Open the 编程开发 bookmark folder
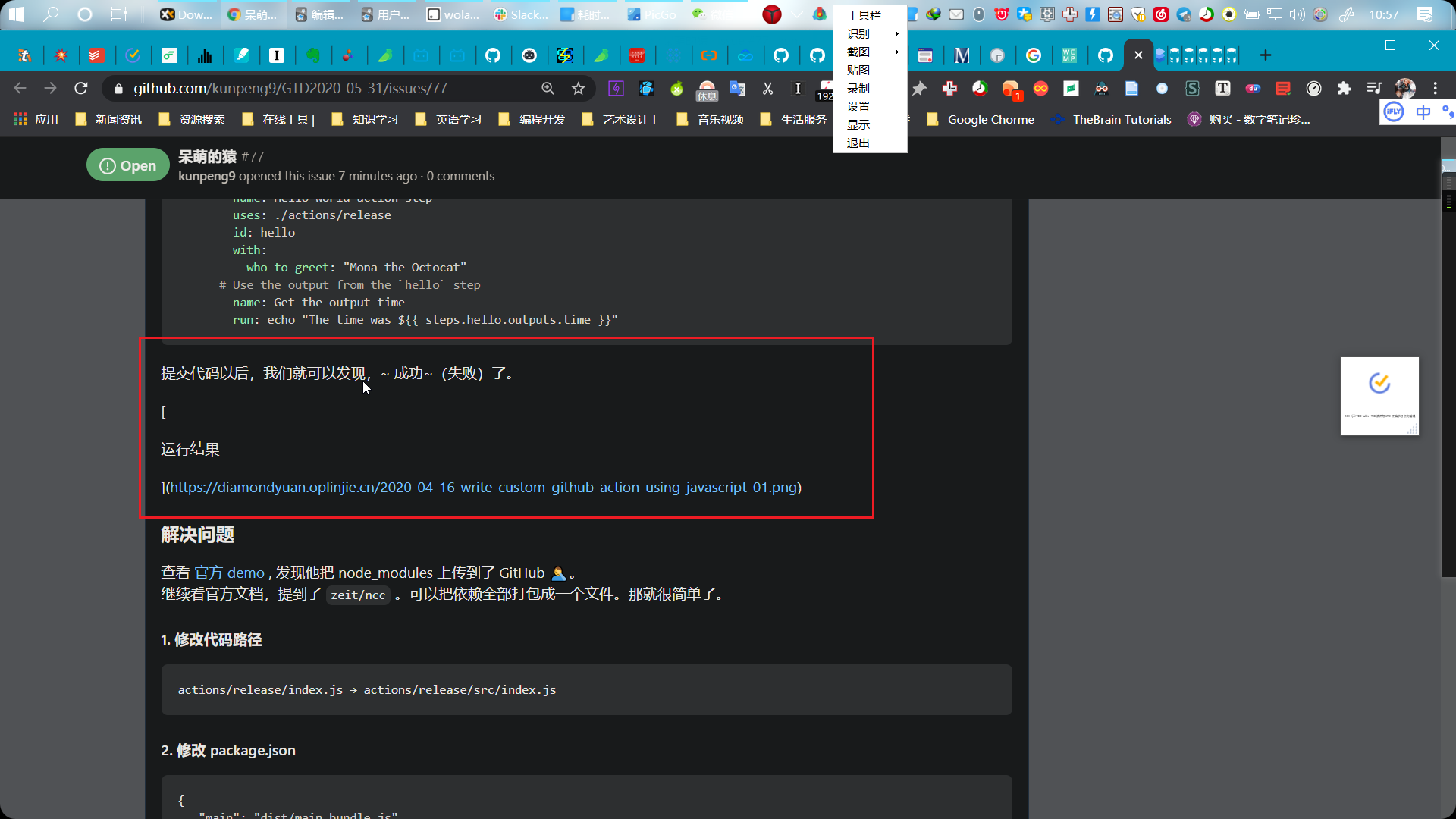This screenshot has height=819, width=1456. [532, 119]
